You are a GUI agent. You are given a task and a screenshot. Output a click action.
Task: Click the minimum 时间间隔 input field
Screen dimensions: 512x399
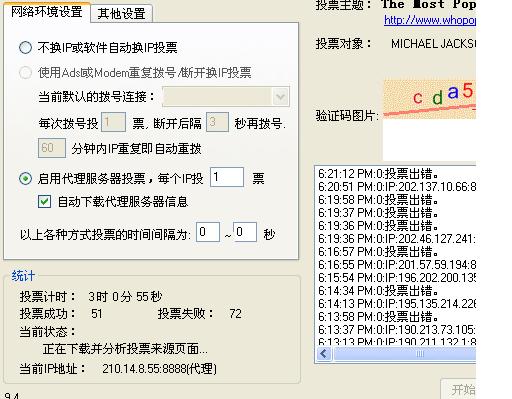pyautogui.click(x=208, y=232)
